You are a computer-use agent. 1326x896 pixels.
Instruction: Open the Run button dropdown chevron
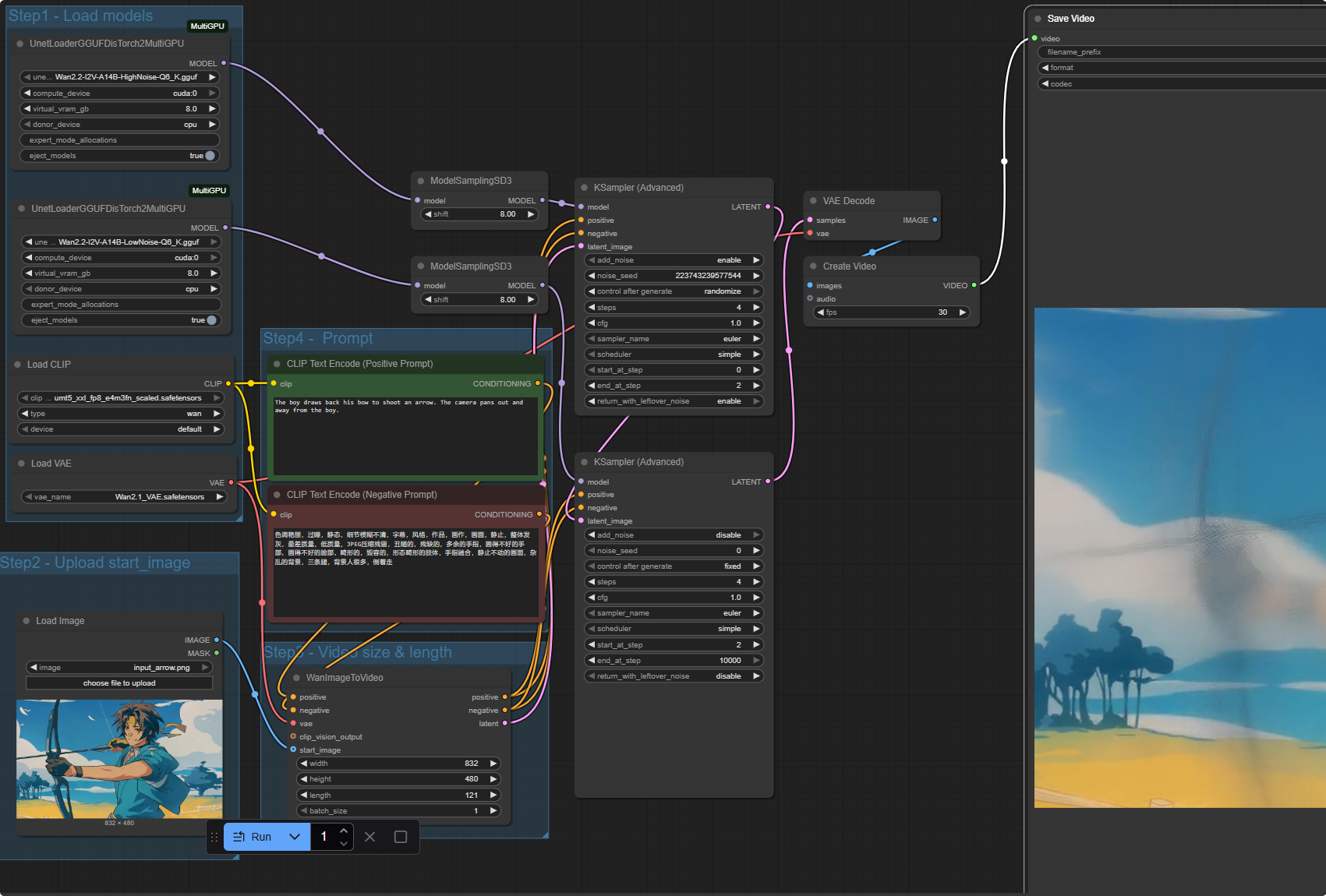(x=295, y=837)
